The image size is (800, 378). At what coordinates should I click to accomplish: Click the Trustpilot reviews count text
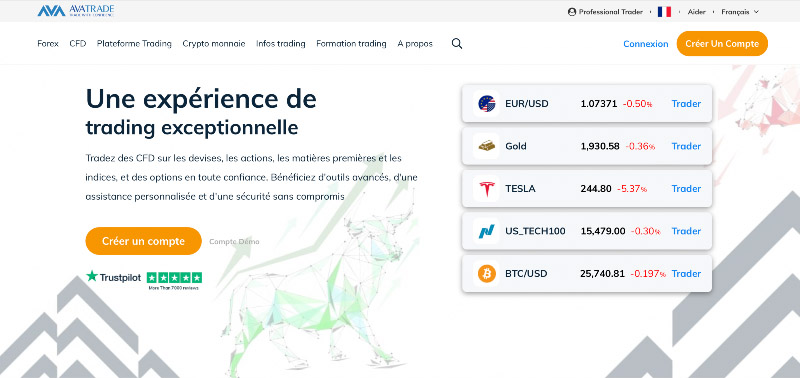pos(173,288)
